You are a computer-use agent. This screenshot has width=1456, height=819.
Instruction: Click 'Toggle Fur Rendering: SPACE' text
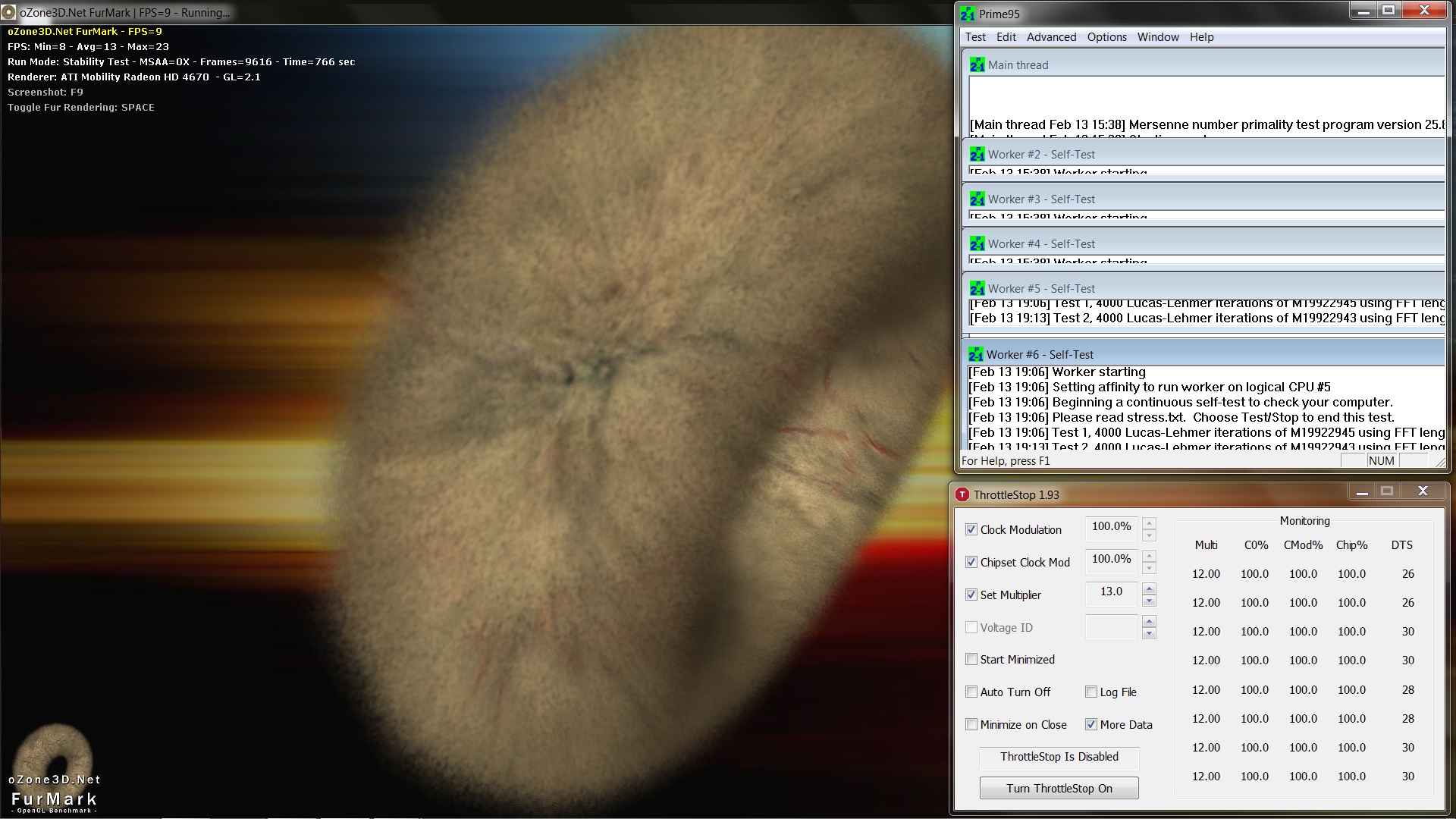tap(81, 108)
